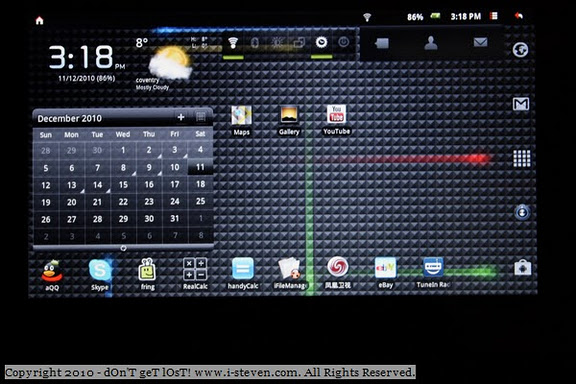The height and width of the screenshot is (384, 576).
Task: Open the status bar menu icon
Action: 494,16
